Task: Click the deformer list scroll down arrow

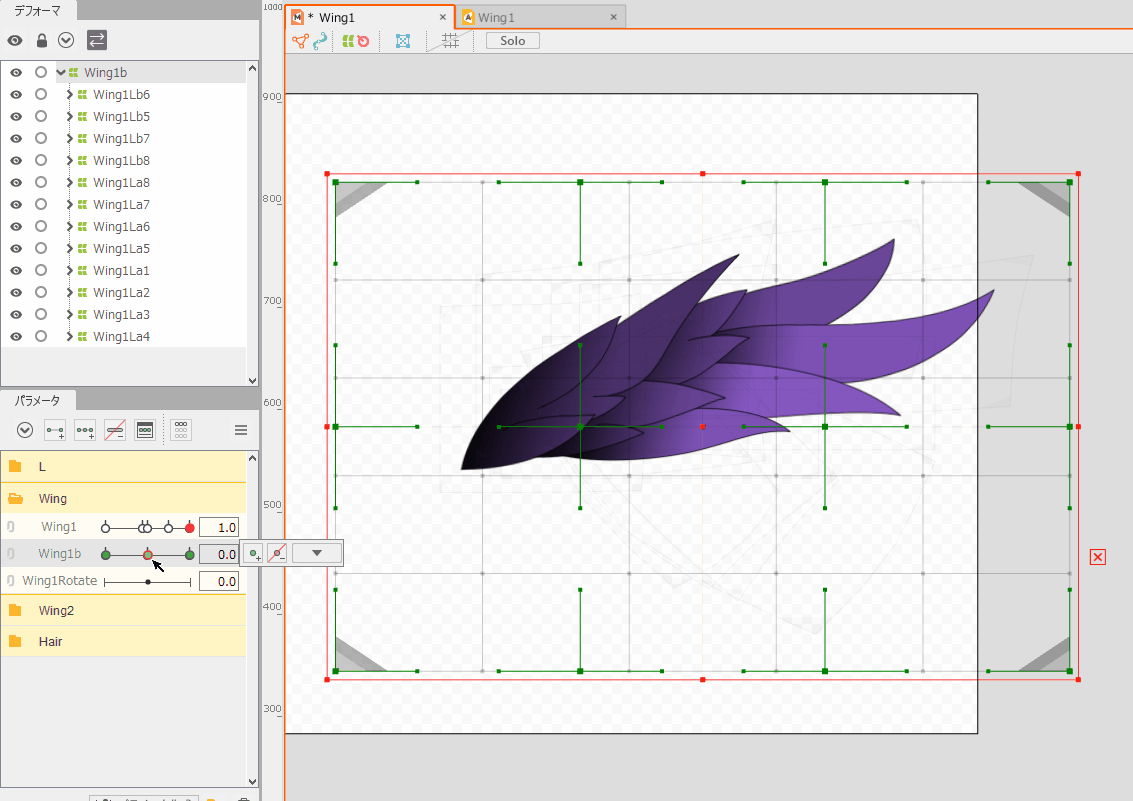Action: pyautogui.click(x=252, y=381)
